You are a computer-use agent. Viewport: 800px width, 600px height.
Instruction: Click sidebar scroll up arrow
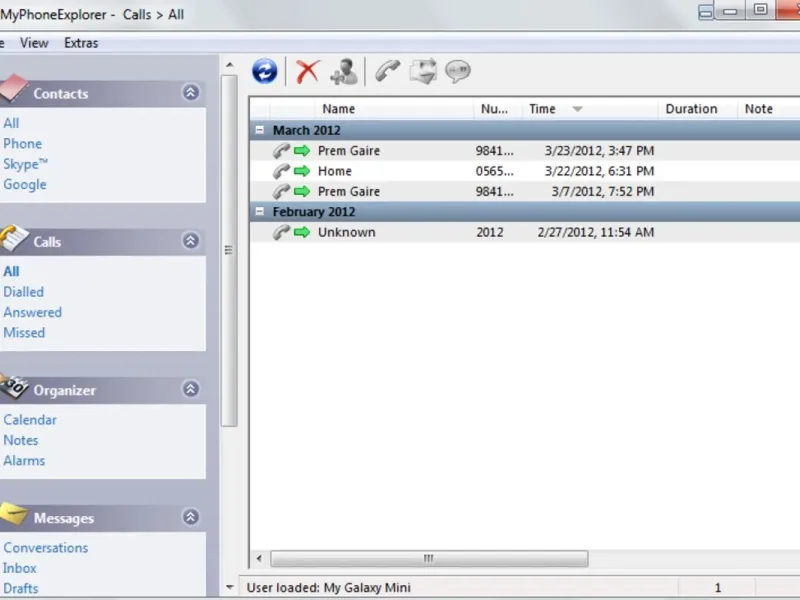point(230,65)
